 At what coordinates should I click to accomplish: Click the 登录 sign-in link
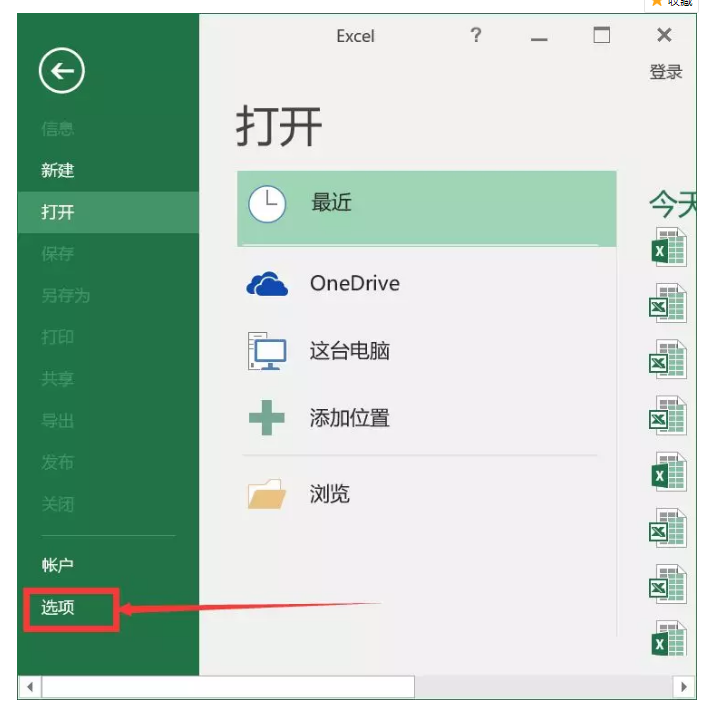click(666, 72)
